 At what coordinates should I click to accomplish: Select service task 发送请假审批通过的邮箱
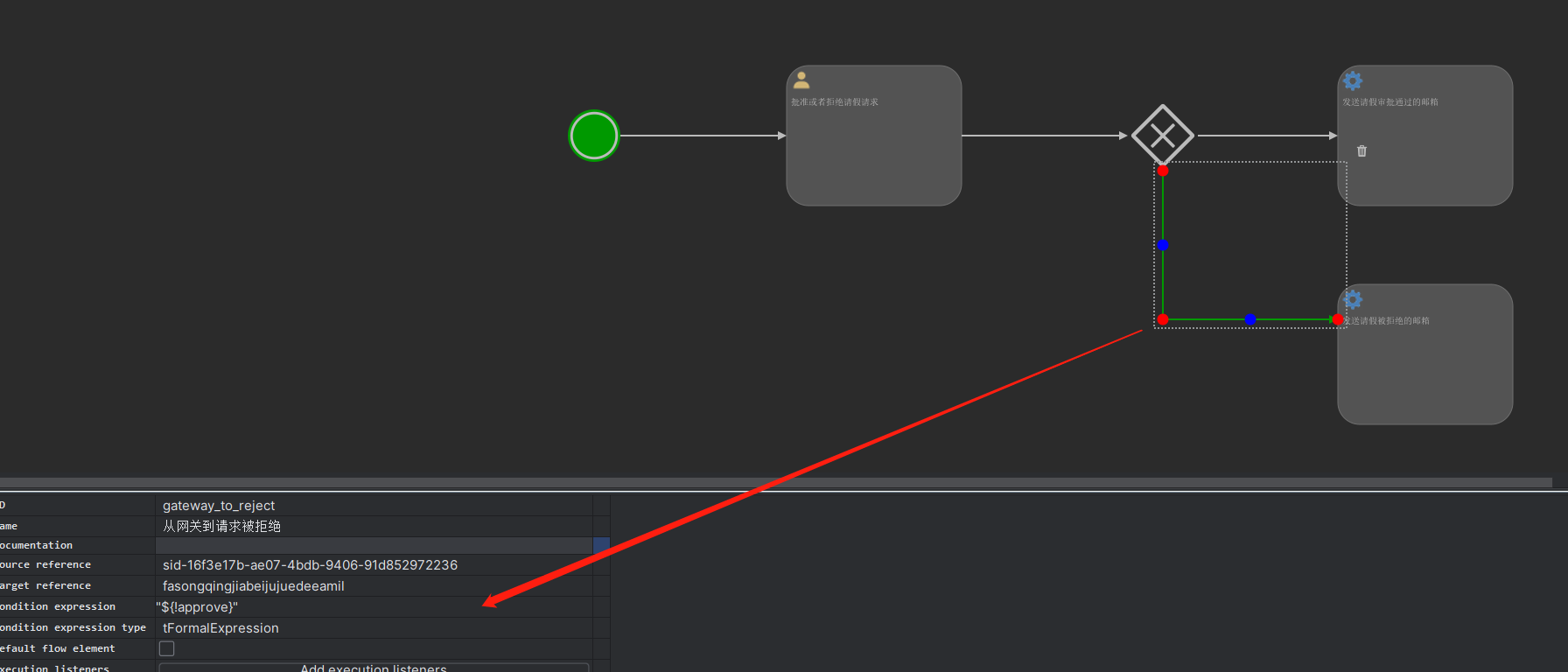[x=1425, y=136]
